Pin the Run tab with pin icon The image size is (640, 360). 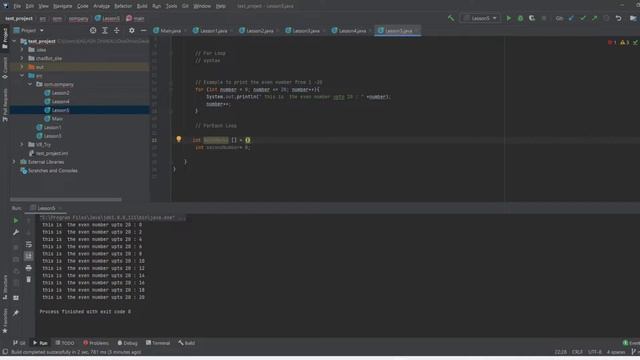pyautogui.click(x=16, y=313)
